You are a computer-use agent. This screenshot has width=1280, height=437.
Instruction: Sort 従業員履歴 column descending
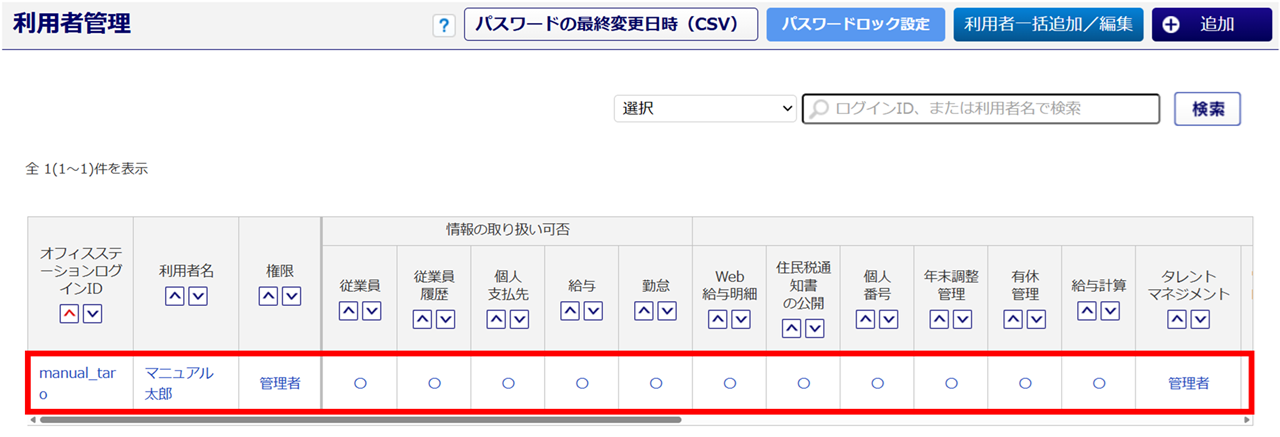[446, 320]
